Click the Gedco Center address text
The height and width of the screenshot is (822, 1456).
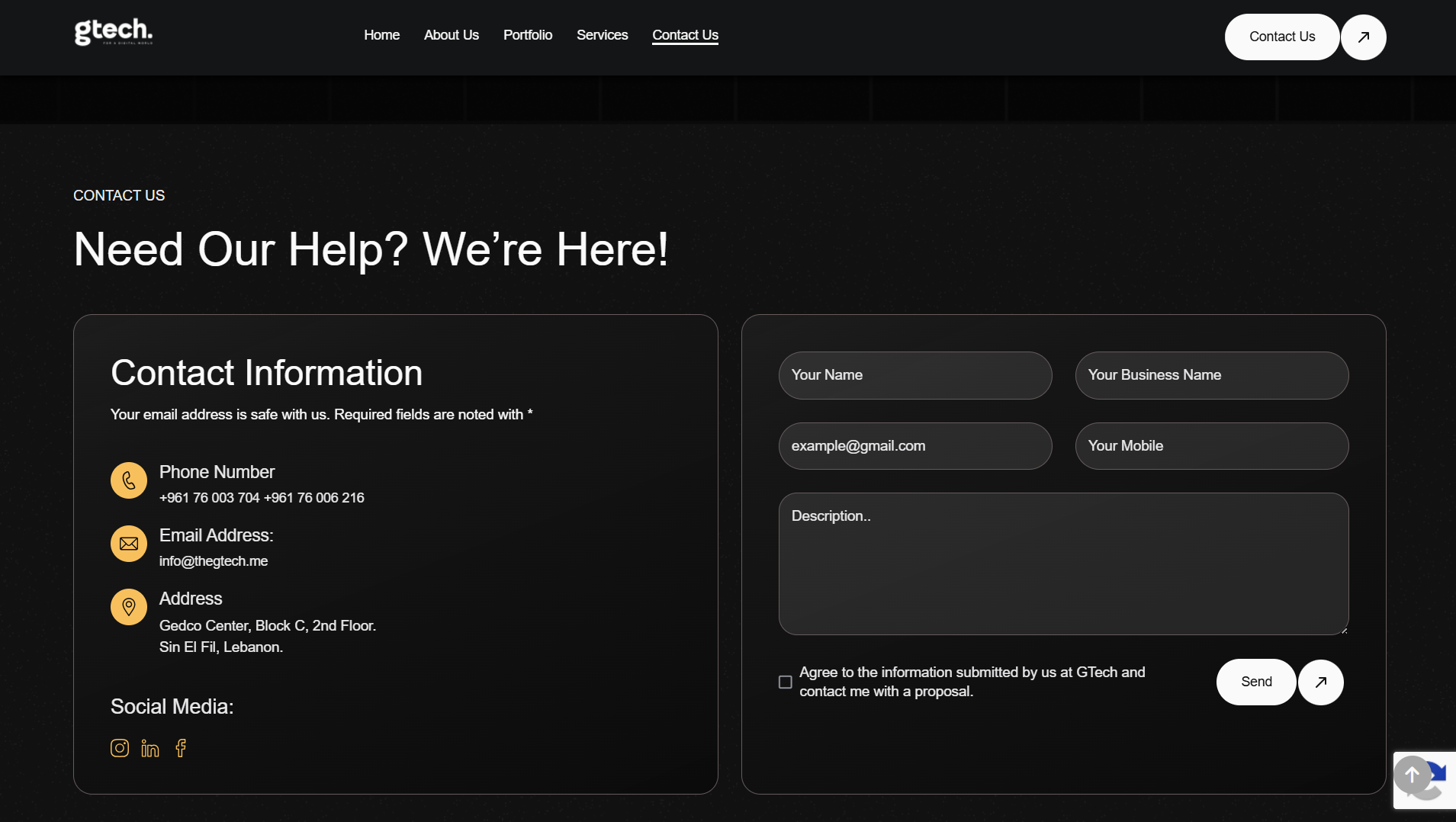(268, 636)
